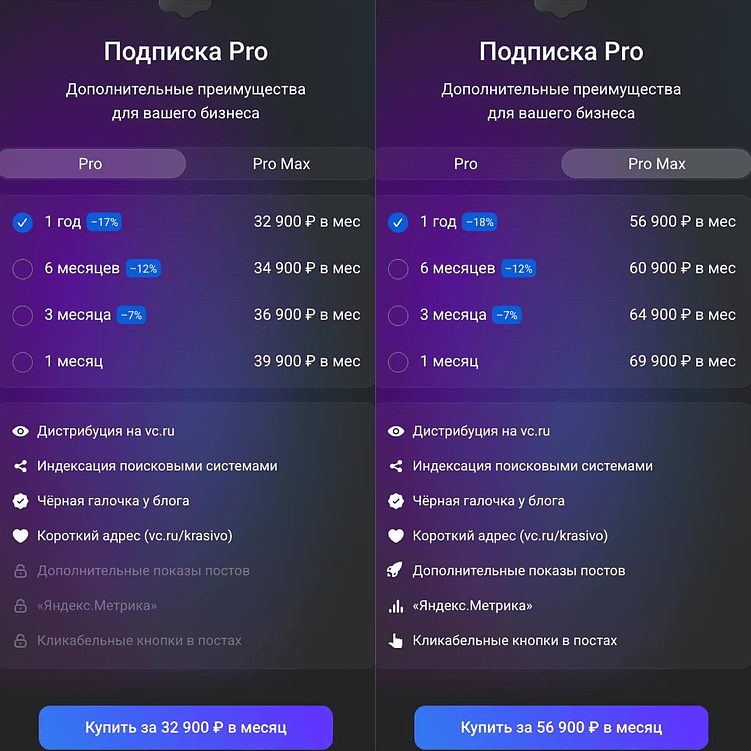Viewport: 751px width, 751px height.
Task: Click the −17% discount badge
Action: pyautogui.click(x=104, y=222)
